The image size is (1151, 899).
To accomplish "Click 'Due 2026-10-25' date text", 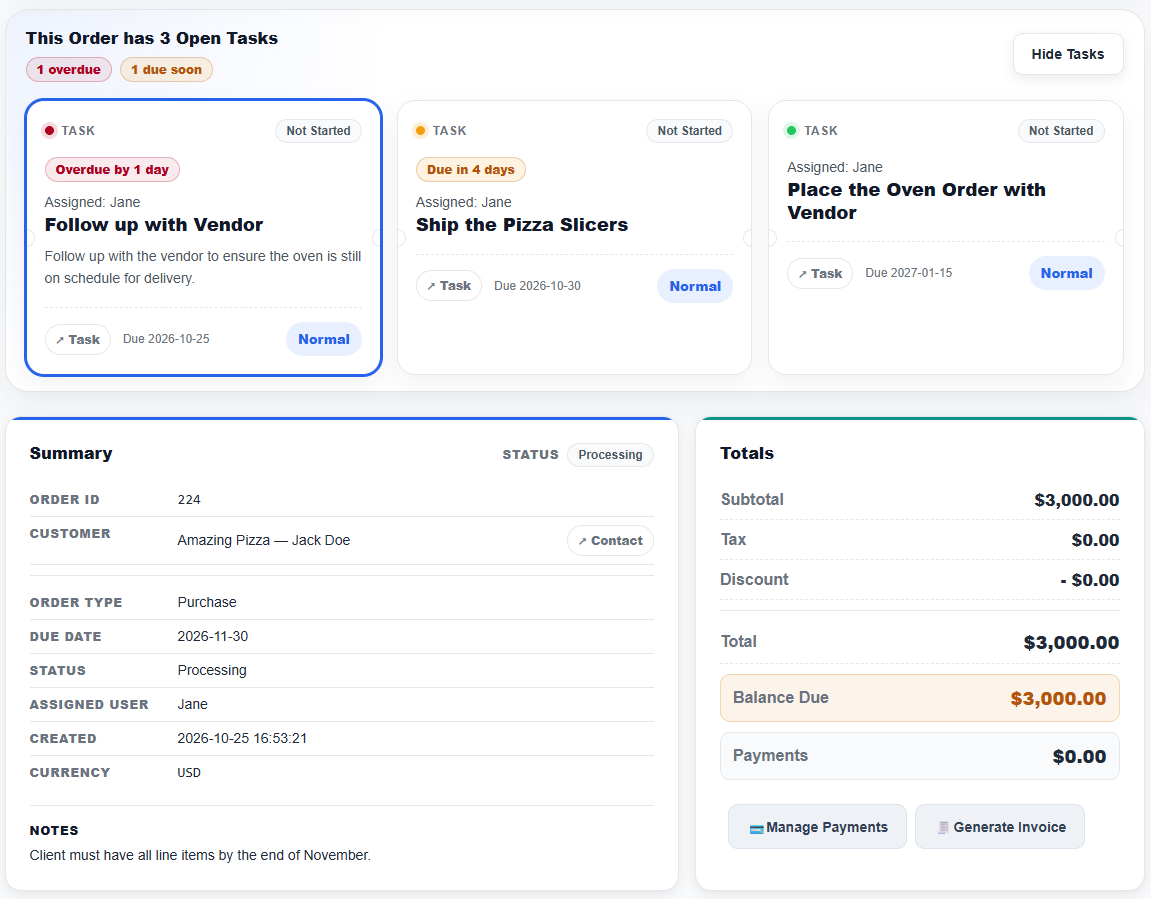I will tap(166, 339).
